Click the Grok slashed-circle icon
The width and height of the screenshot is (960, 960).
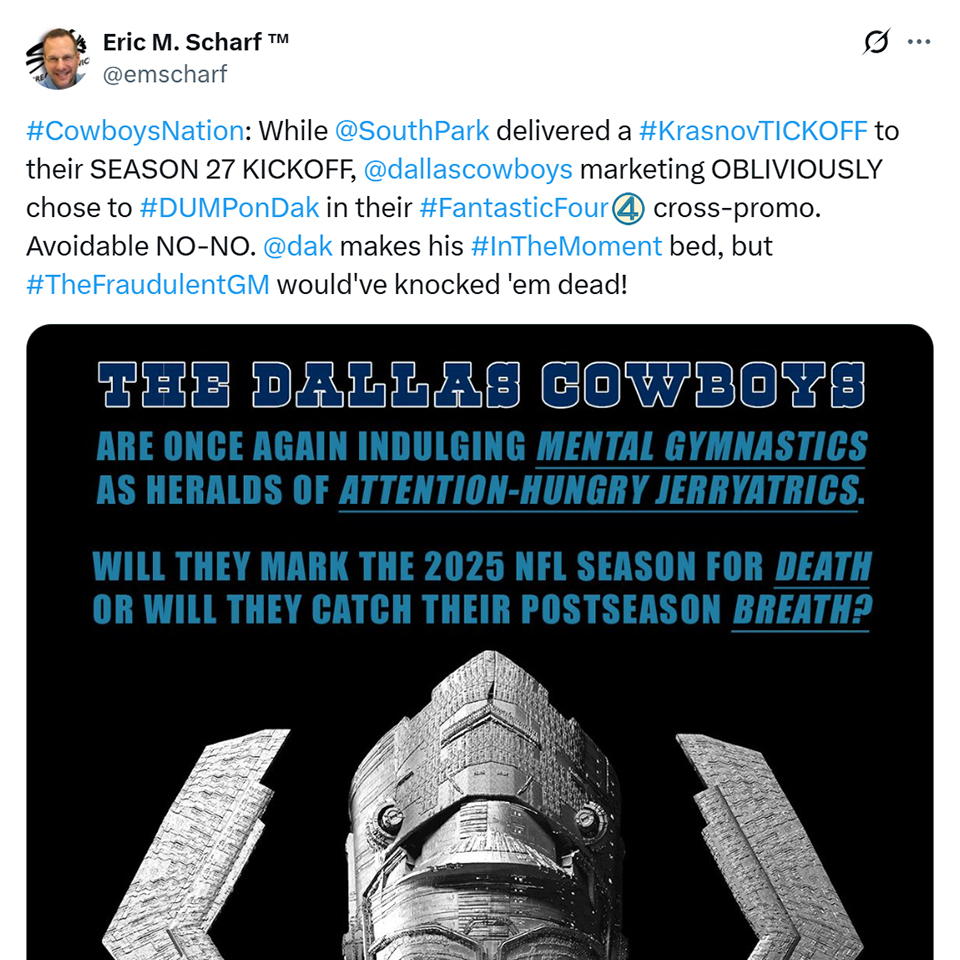[876, 42]
